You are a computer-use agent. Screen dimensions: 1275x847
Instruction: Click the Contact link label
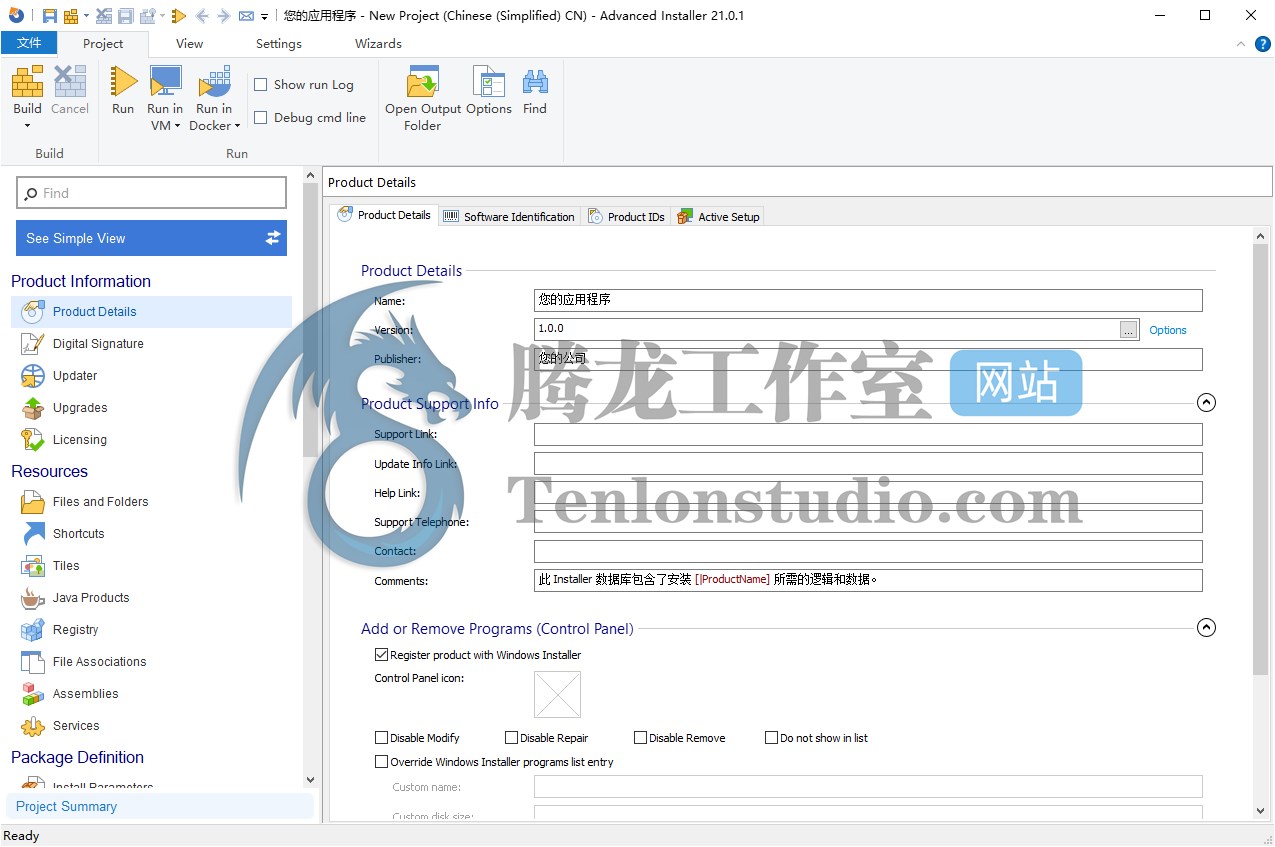pos(395,551)
